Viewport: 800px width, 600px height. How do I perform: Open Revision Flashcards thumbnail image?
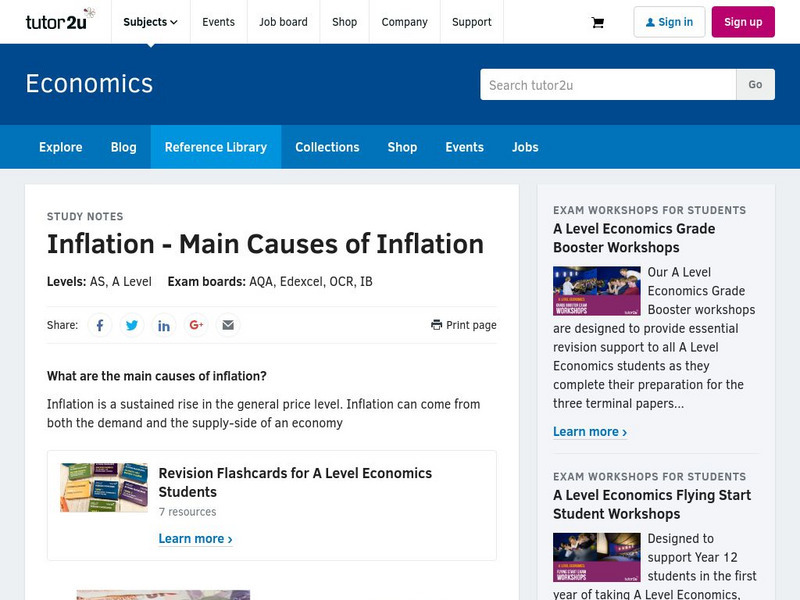tap(104, 487)
